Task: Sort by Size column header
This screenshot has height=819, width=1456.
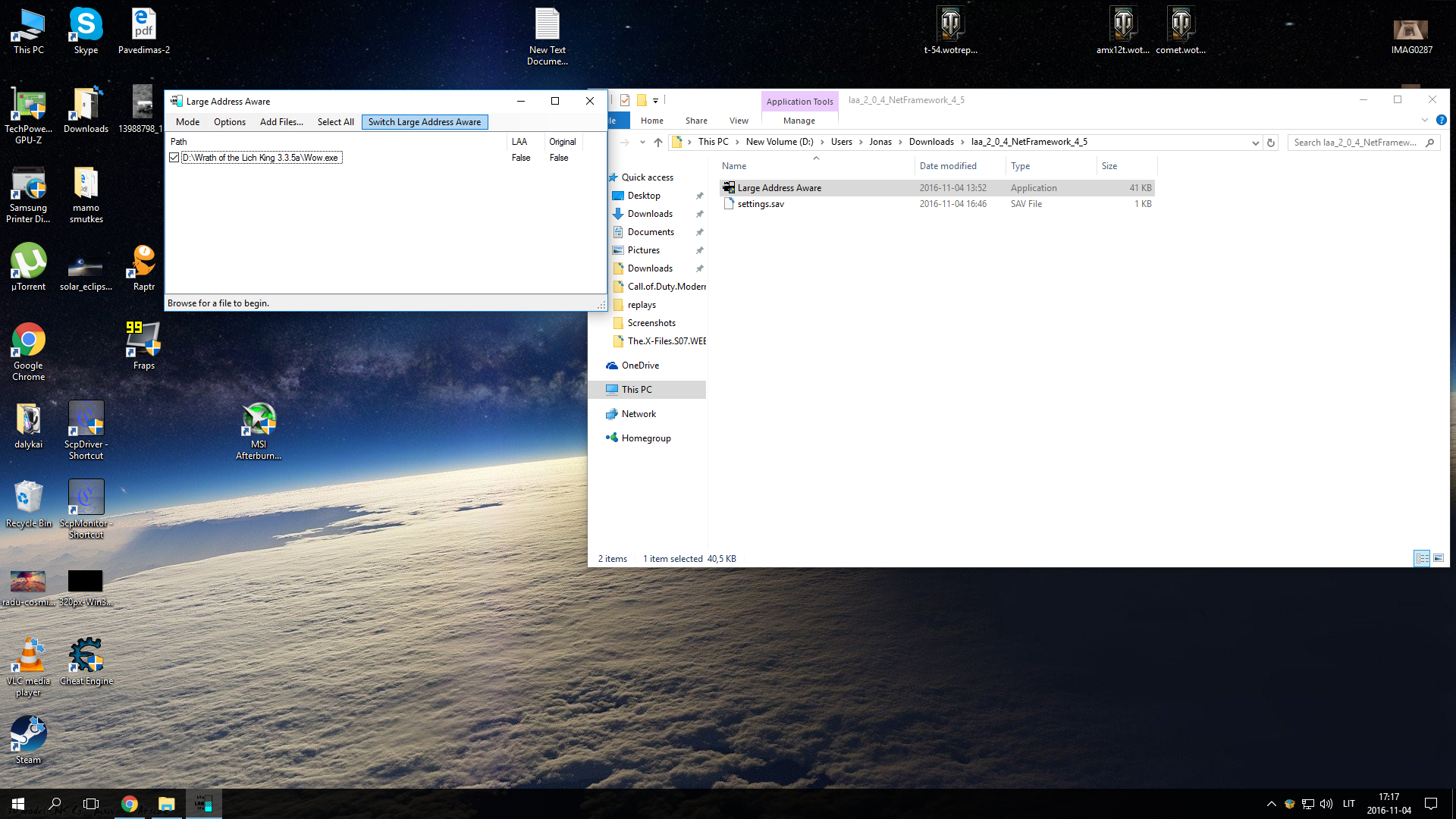Action: (x=1127, y=166)
